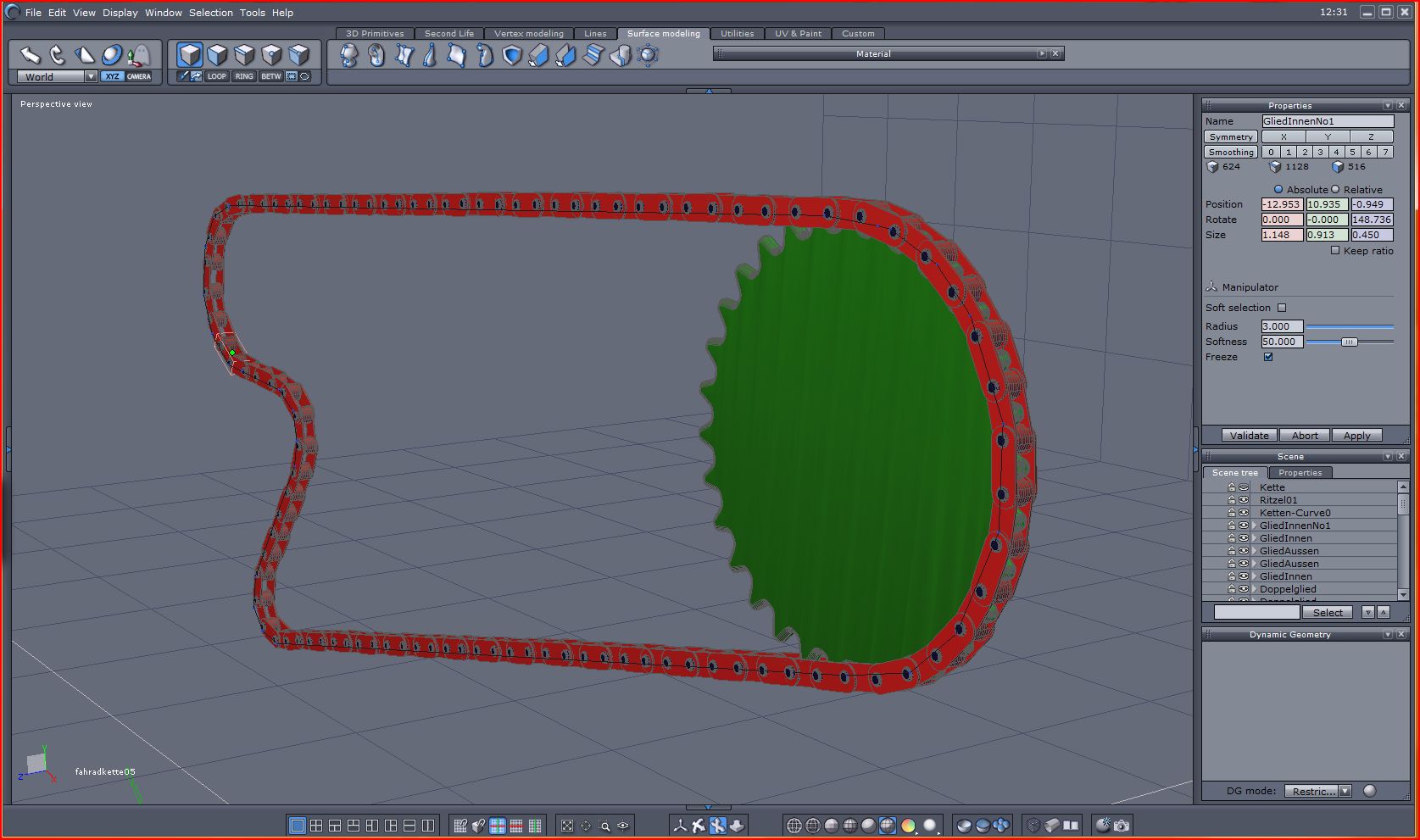Enable the Soft selection checkbox
The image size is (1420, 840).
pos(1282,308)
